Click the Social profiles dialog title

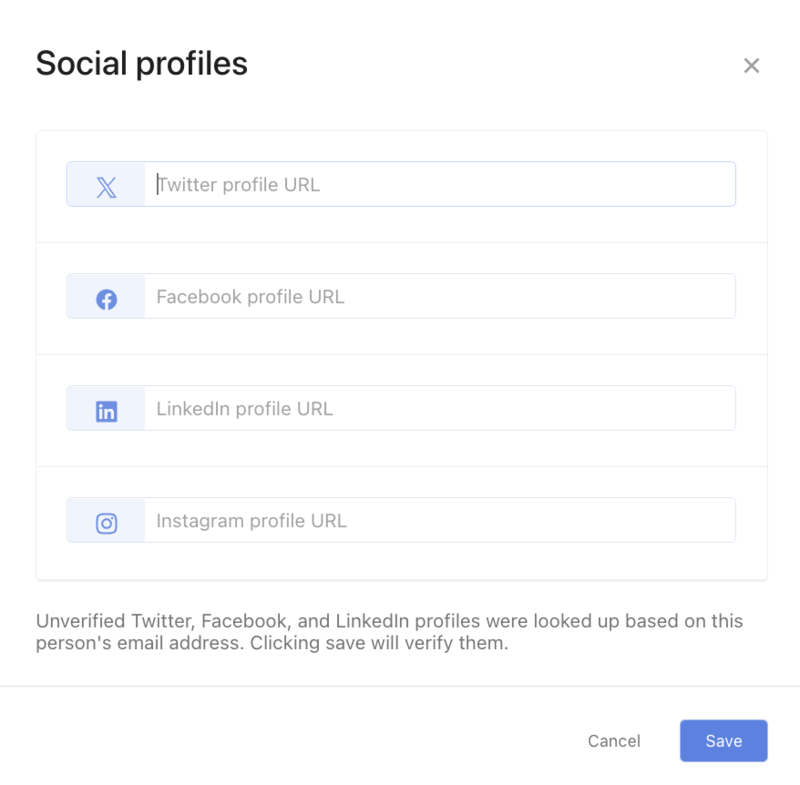(142, 63)
